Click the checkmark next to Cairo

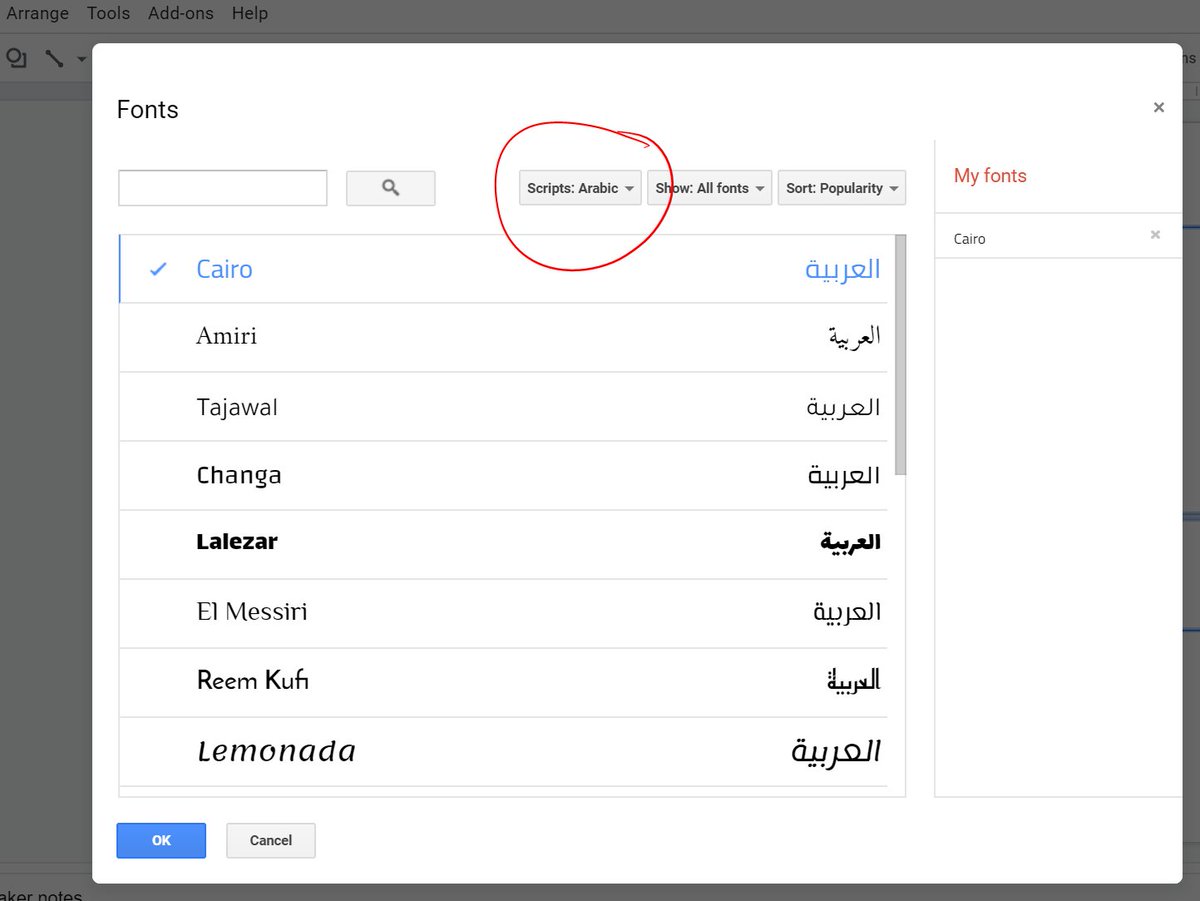pyautogui.click(x=158, y=269)
